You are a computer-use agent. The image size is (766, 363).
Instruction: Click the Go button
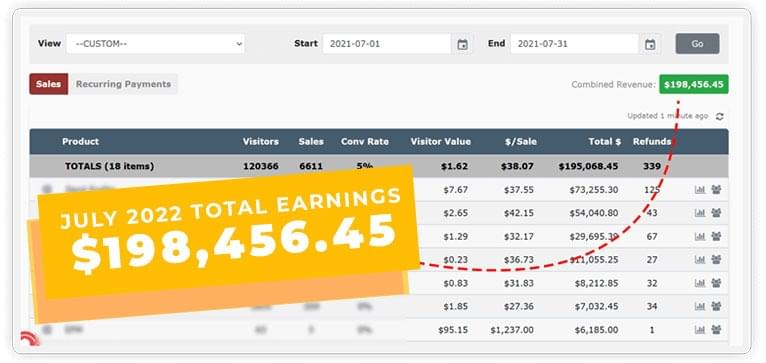pos(697,44)
